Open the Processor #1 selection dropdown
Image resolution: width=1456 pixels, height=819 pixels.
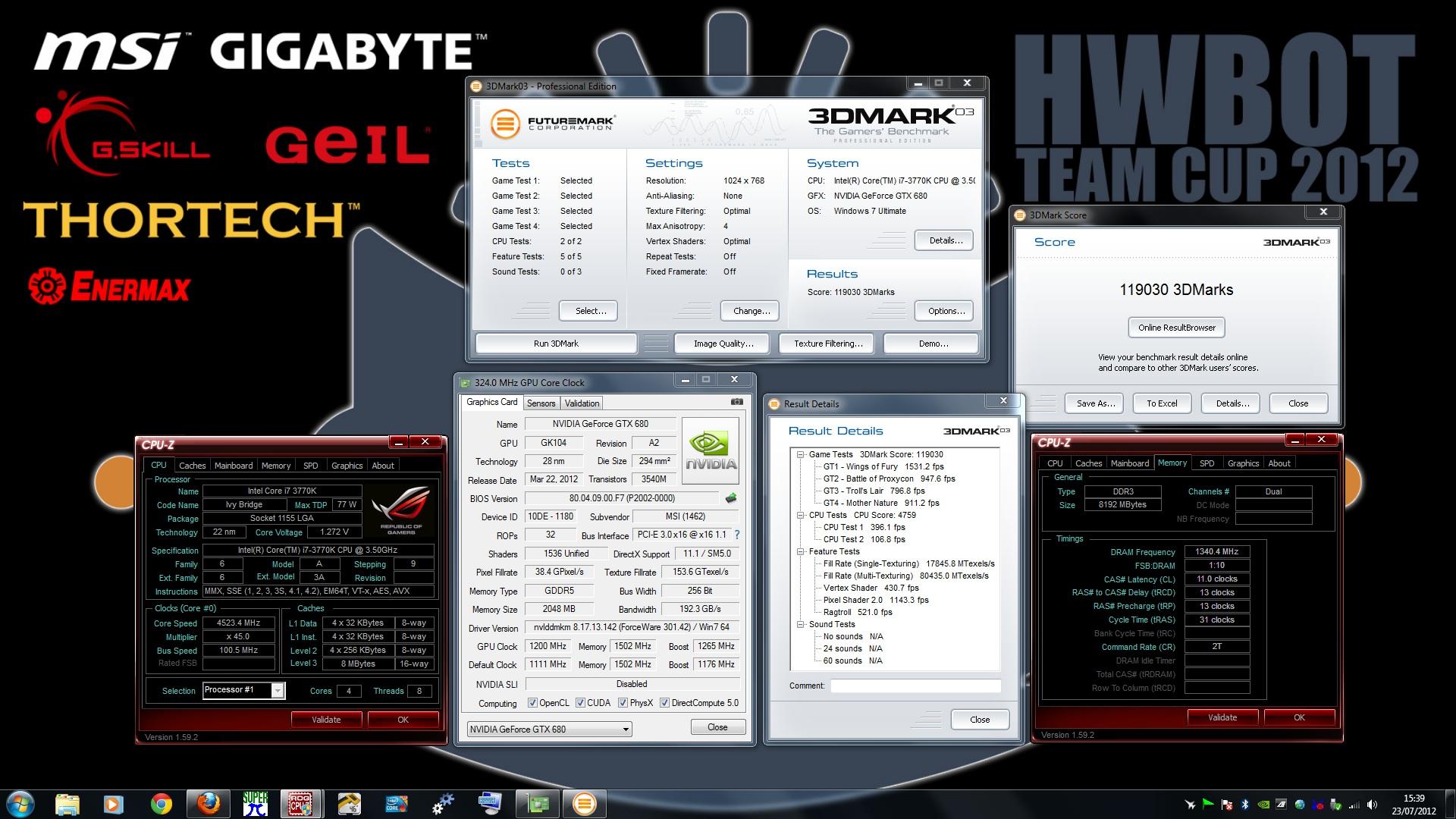tap(243, 690)
